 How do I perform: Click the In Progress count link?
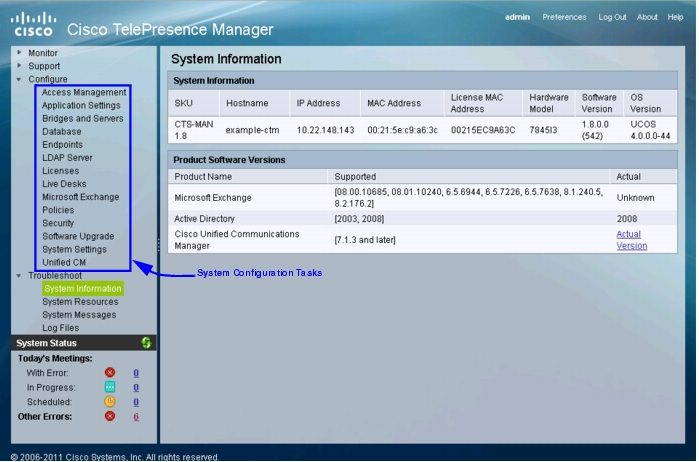(136, 388)
